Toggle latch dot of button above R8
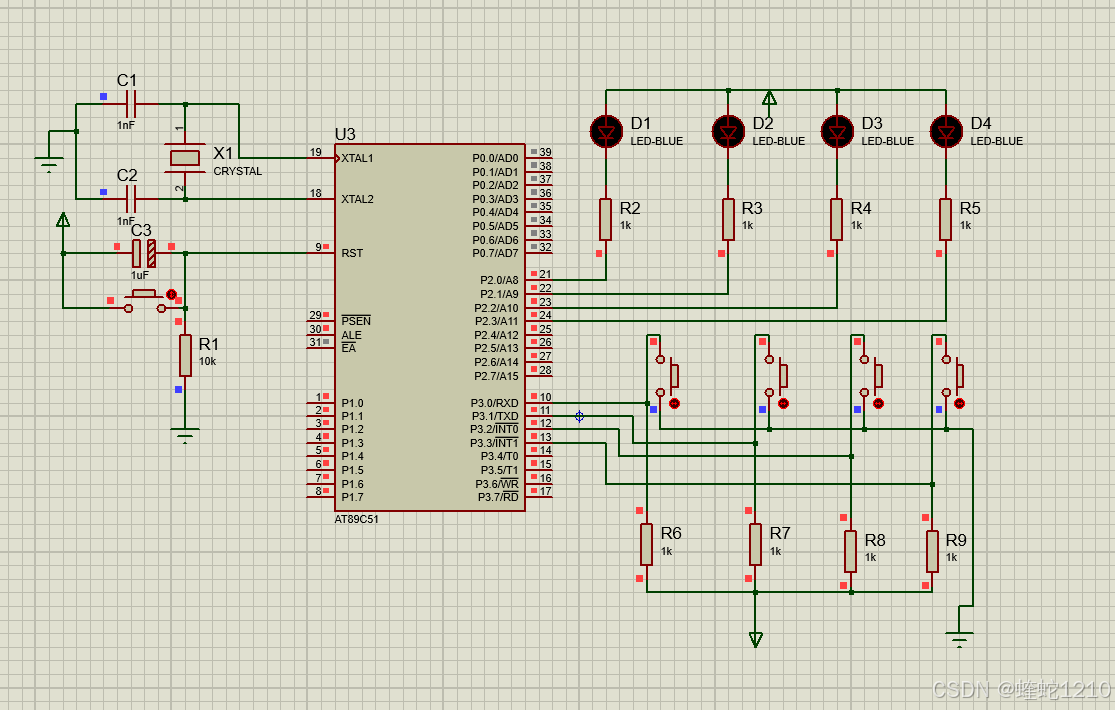The width and height of the screenshot is (1115, 710). pyautogui.click(x=878, y=403)
